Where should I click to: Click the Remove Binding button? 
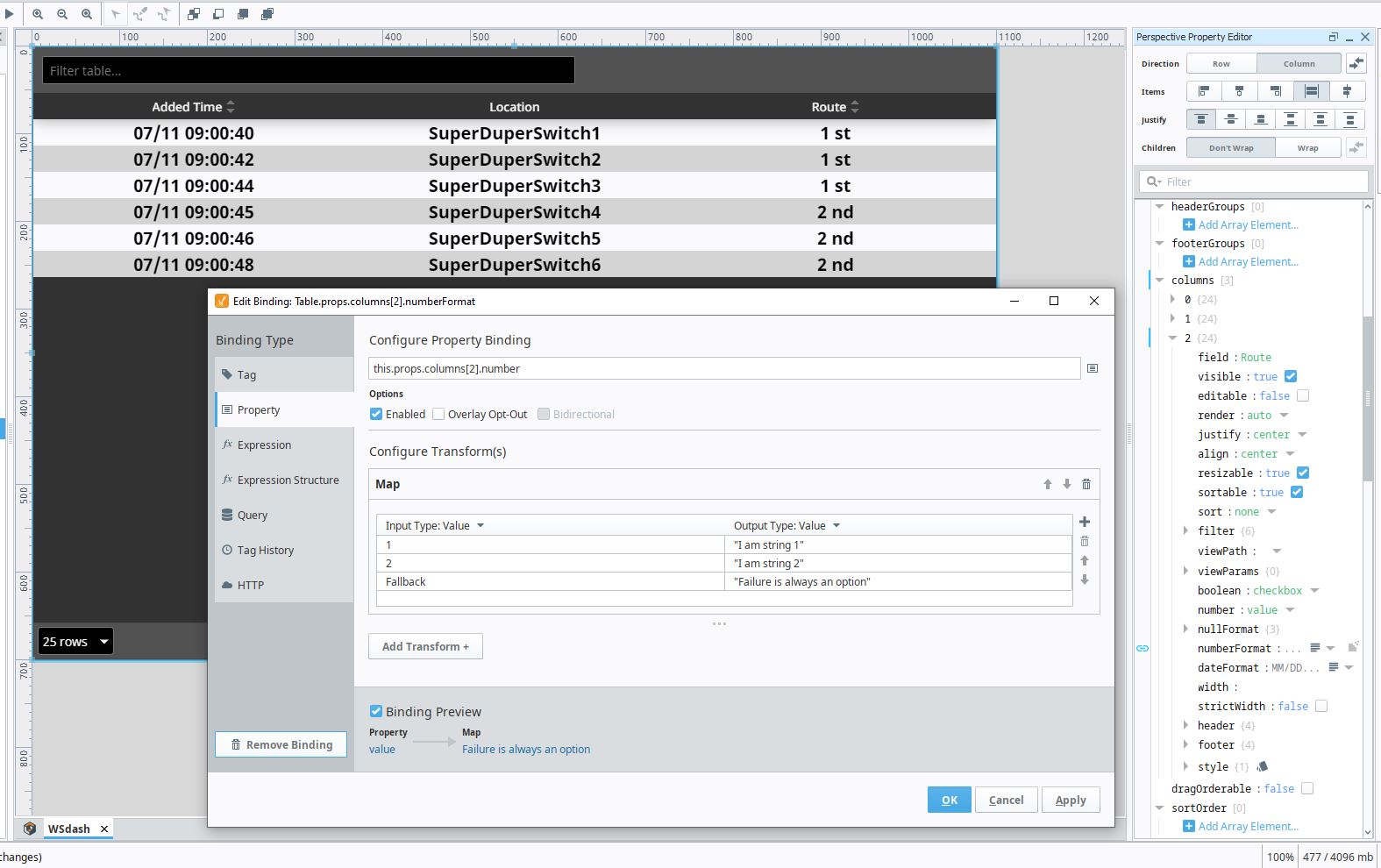tap(281, 745)
